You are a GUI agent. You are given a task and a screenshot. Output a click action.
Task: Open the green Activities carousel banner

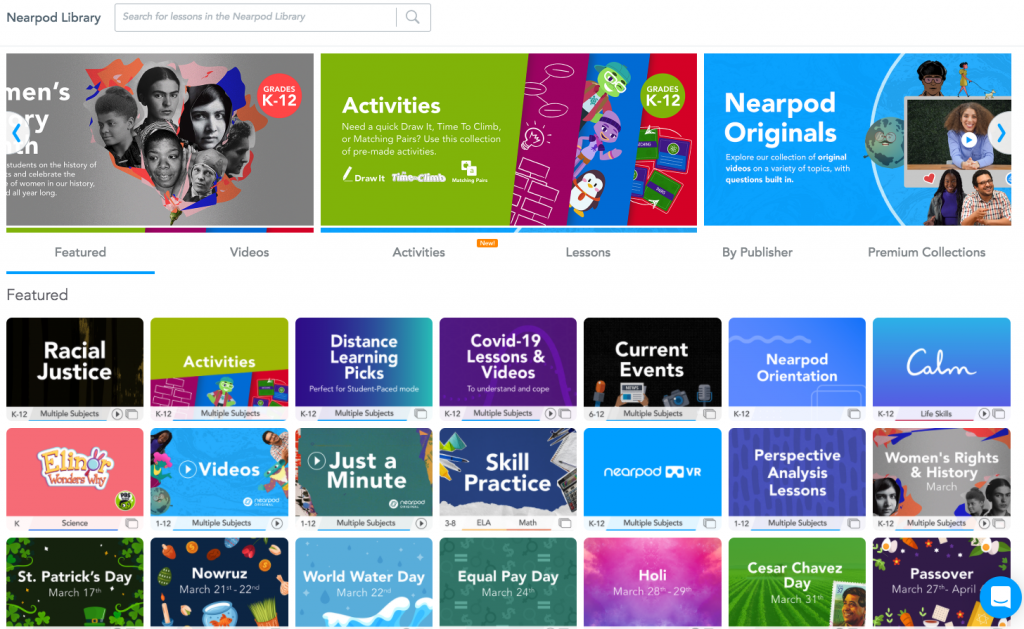(x=509, y=140)
